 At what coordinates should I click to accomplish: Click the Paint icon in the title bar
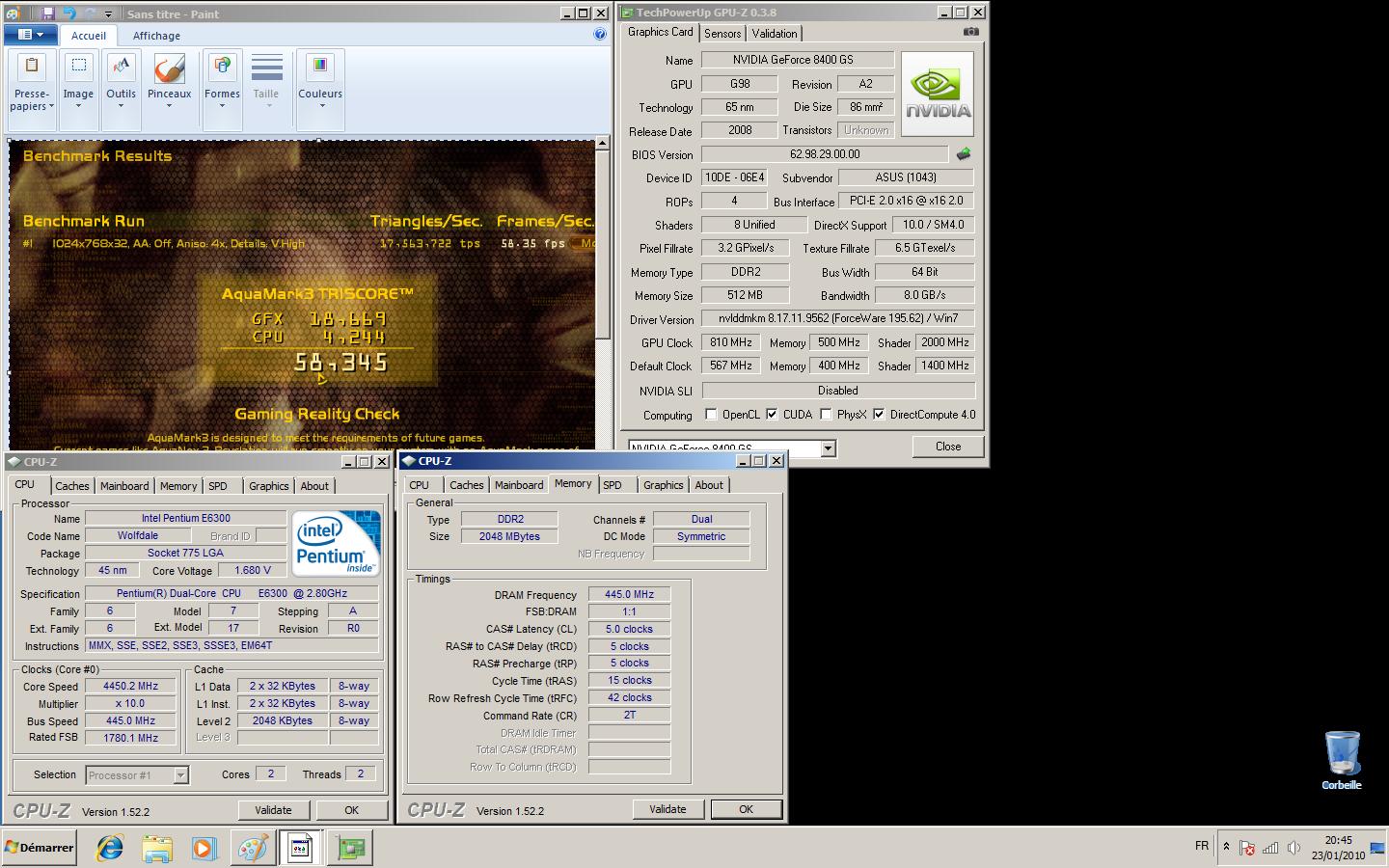[12, 14]
